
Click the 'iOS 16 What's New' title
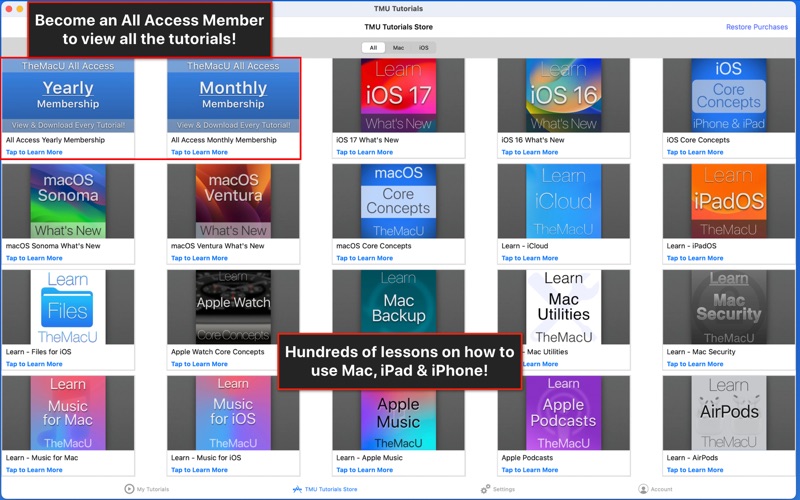coord(533,140)
